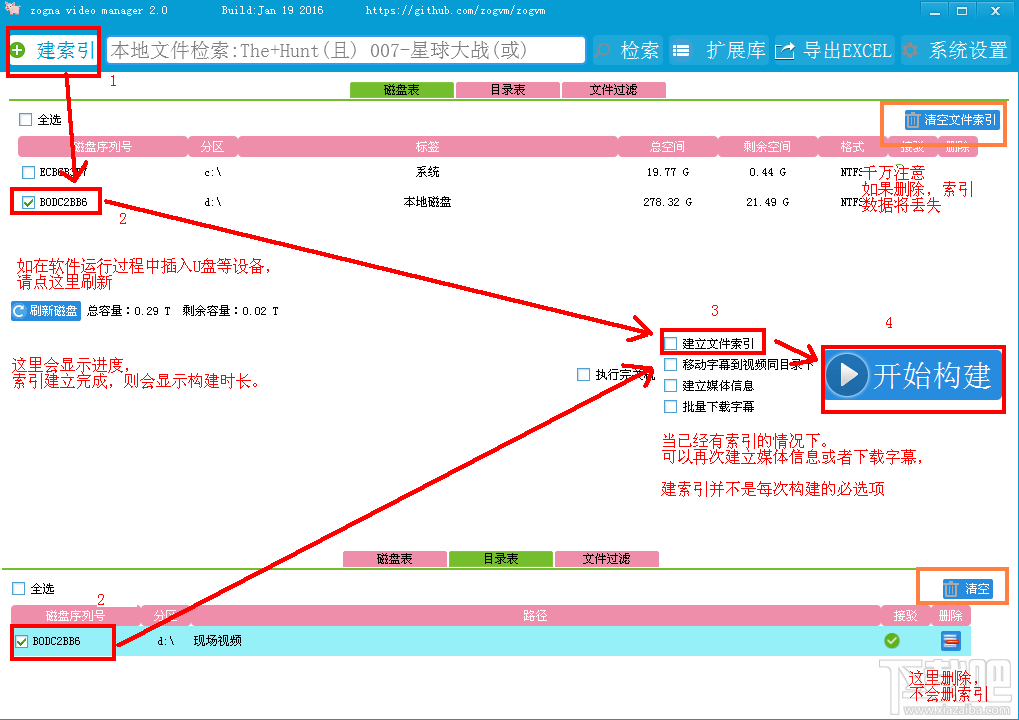Image resolution: width=1019 pixels, height=720 pixels.
Task: Close the zogna video manager window
Action: (995, 11)
